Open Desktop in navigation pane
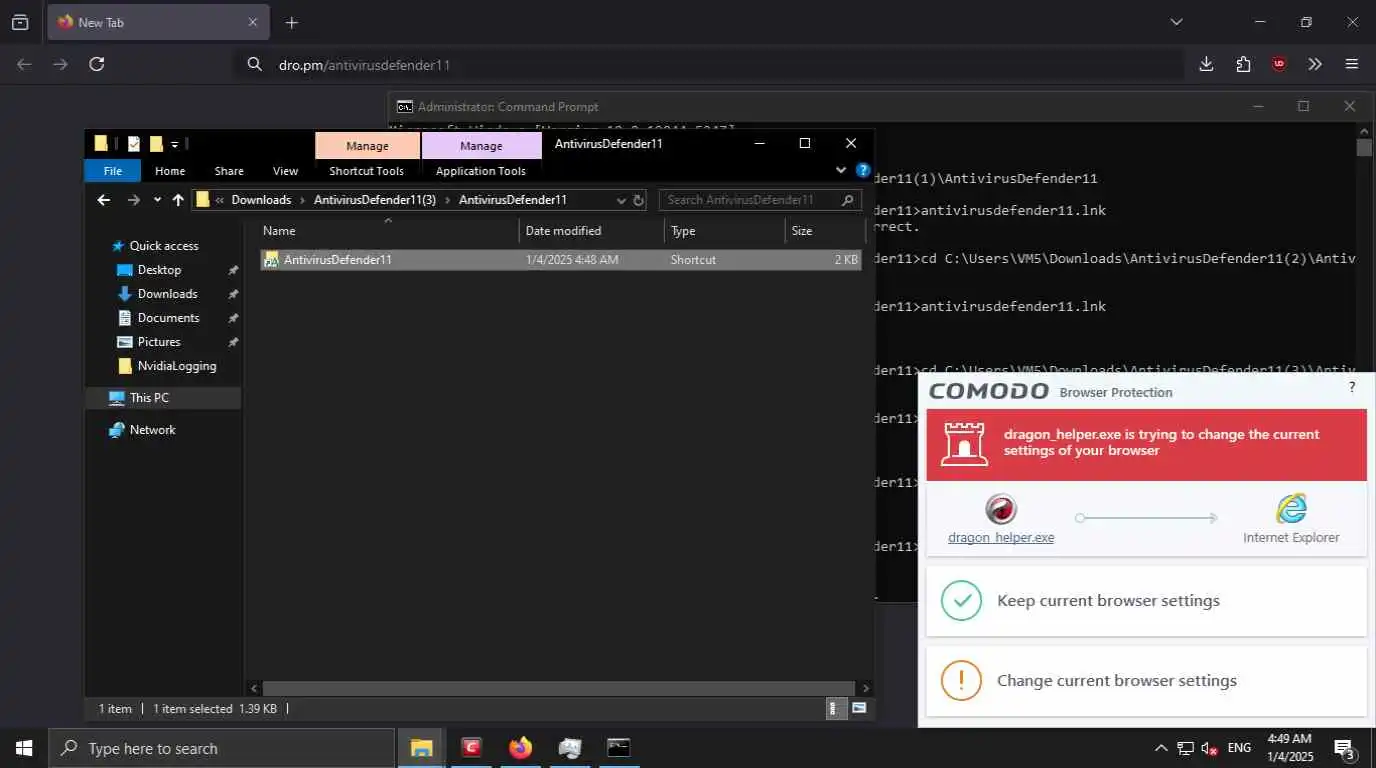Screen dimensions: 1376x768 (159, 270)
